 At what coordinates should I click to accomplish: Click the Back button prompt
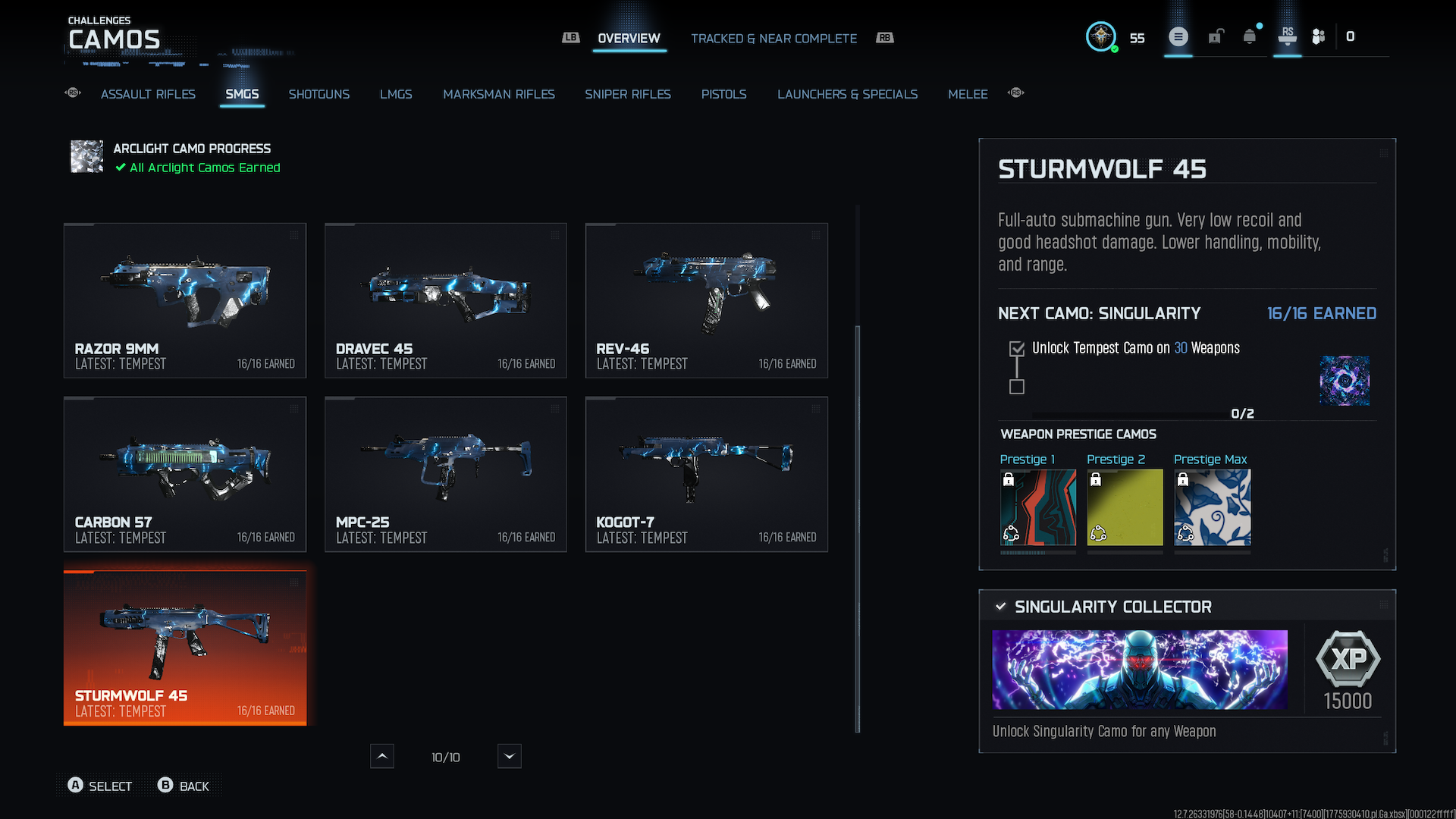(x=184, y=786)
